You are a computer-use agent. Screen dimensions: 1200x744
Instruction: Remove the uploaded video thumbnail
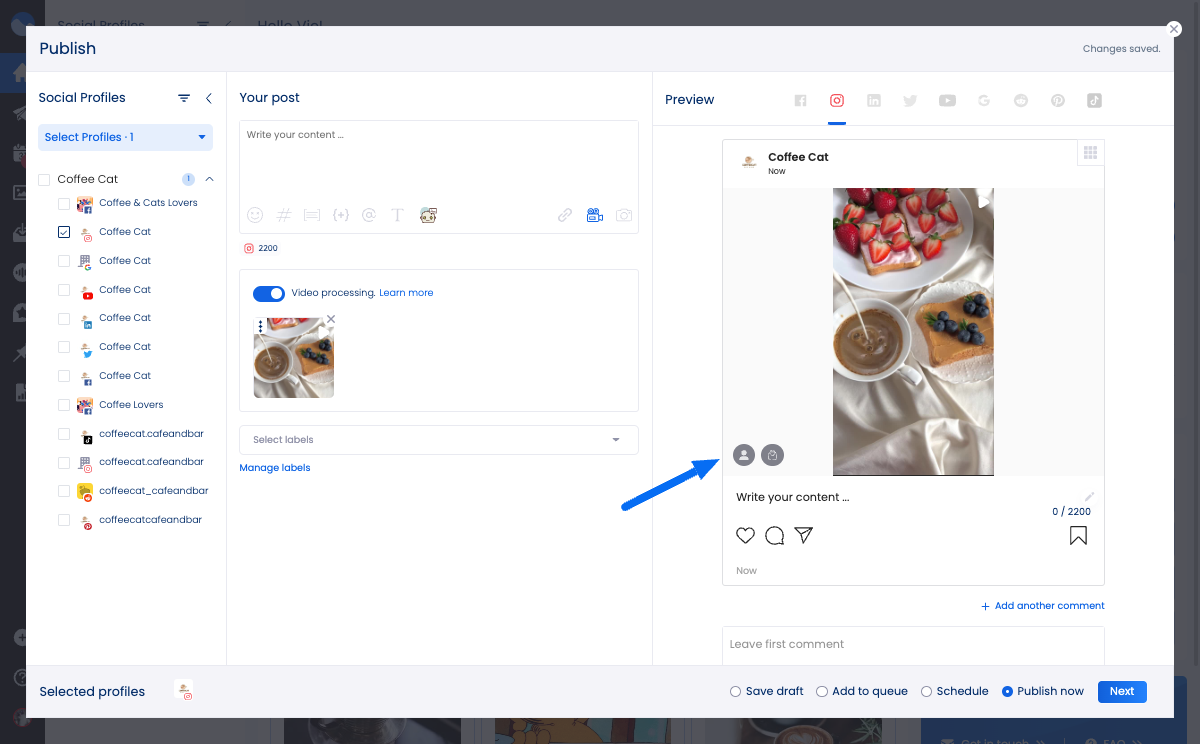click(331, 319)
